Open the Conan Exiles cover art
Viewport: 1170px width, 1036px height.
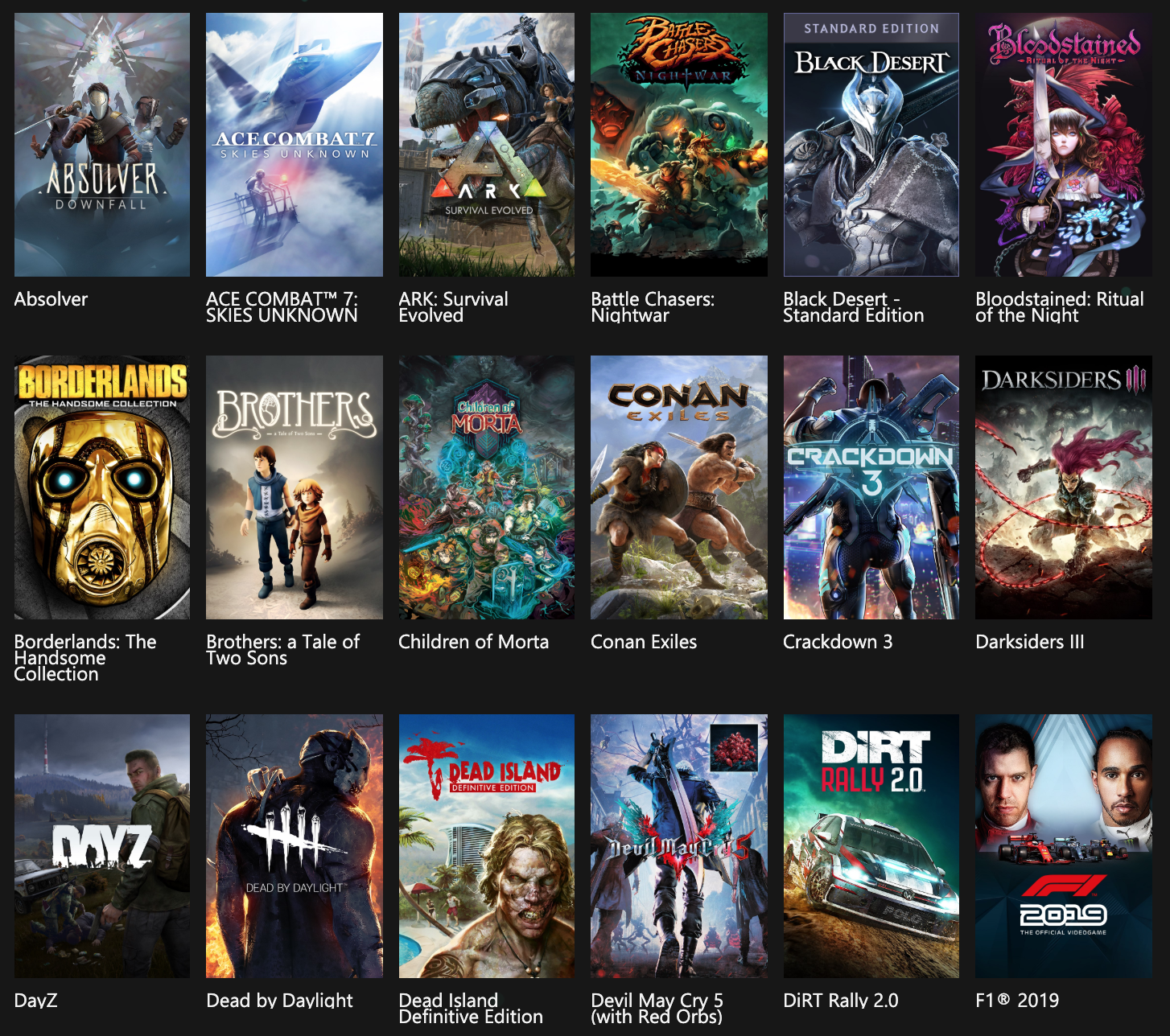tap(679, 487)
